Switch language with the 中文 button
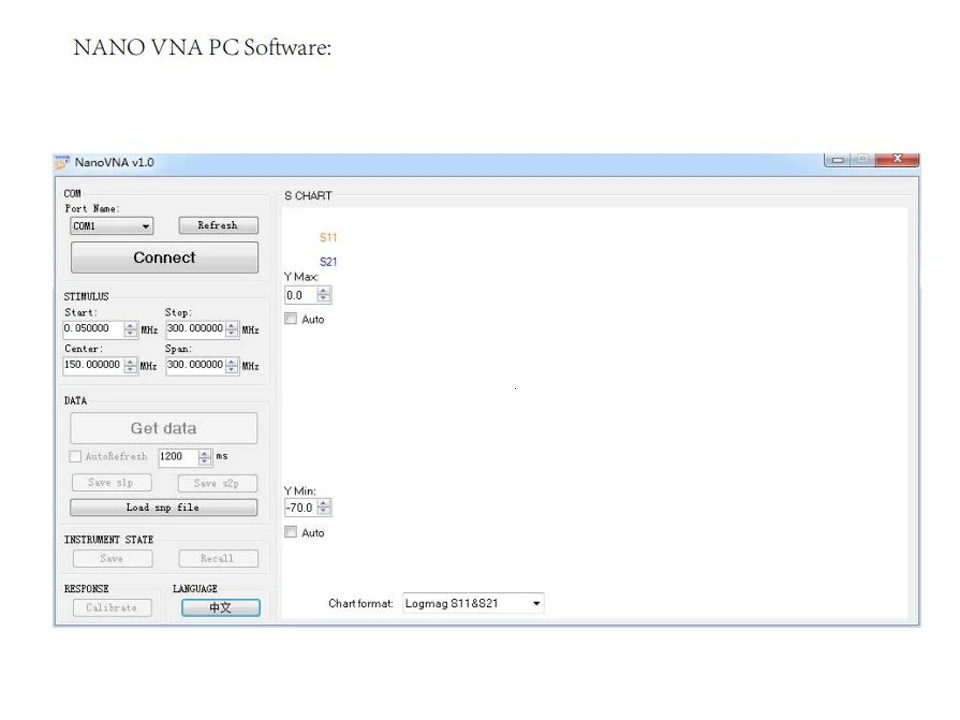This screenshot has height=720, width=960. click(220, 607)
